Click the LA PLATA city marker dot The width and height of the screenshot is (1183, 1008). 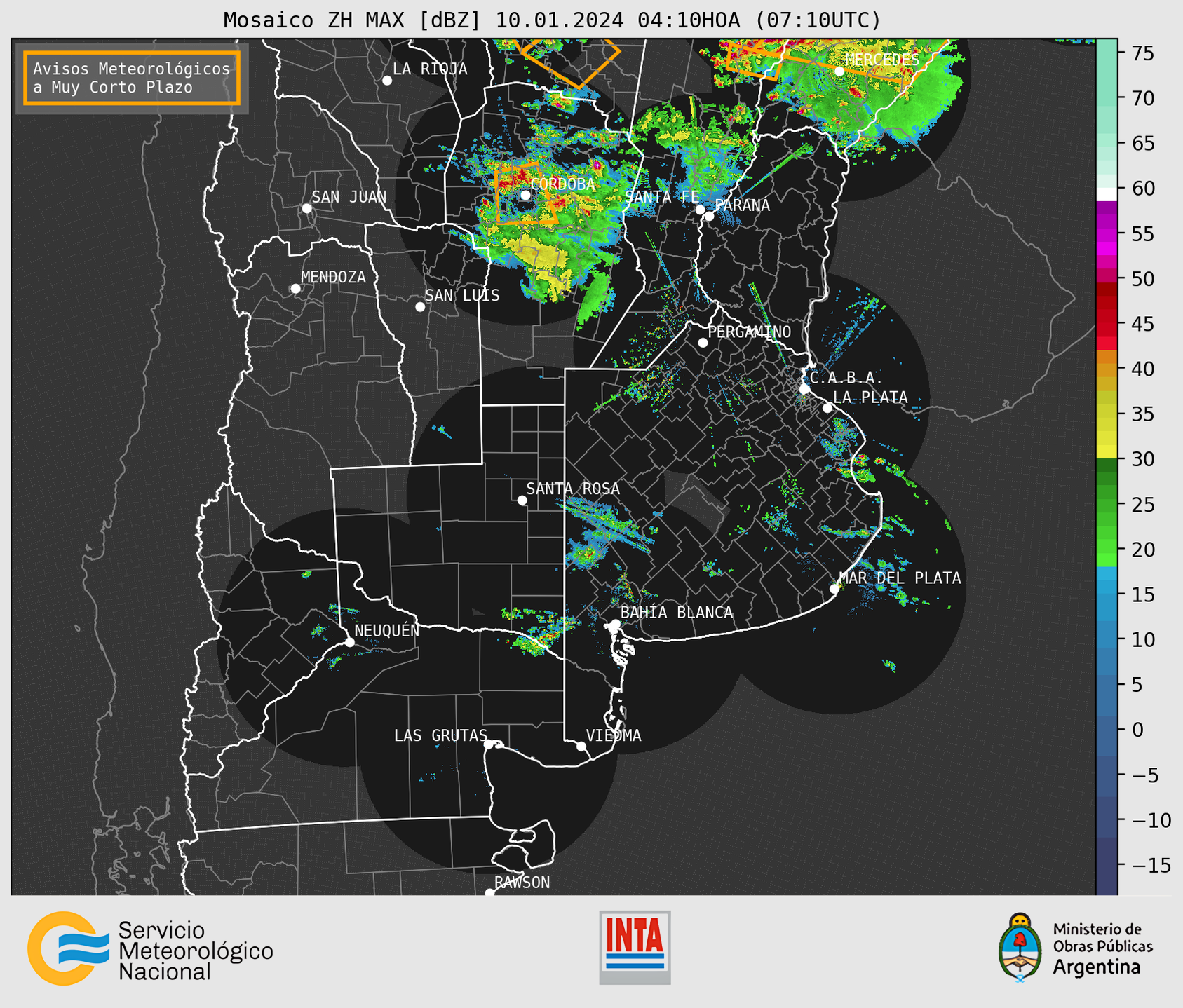click(827, 408)
